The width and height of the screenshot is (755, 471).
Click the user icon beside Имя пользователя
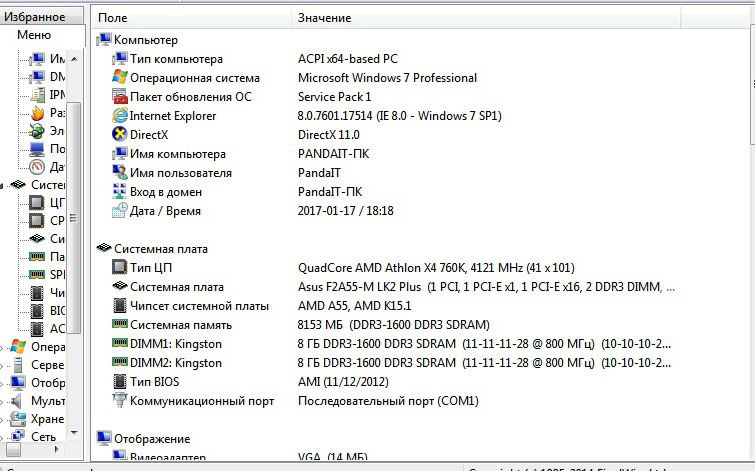click(x=119, y=172)
